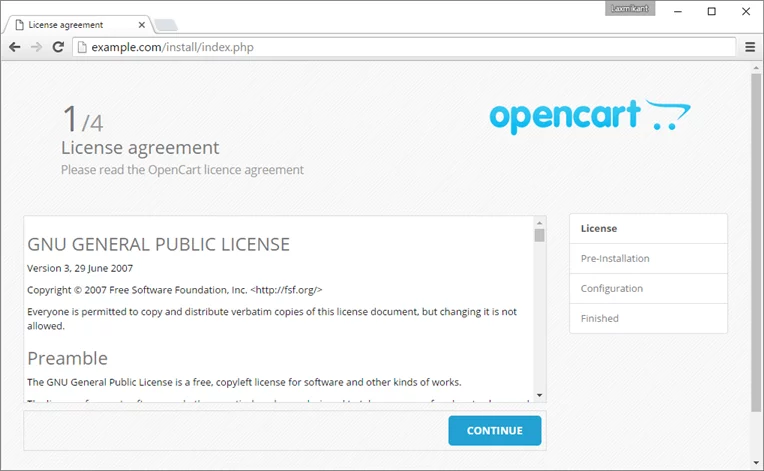Click license box scroll up arrow
The width and height of the screenshot is (764, 471).
click(x=539, y=223)
